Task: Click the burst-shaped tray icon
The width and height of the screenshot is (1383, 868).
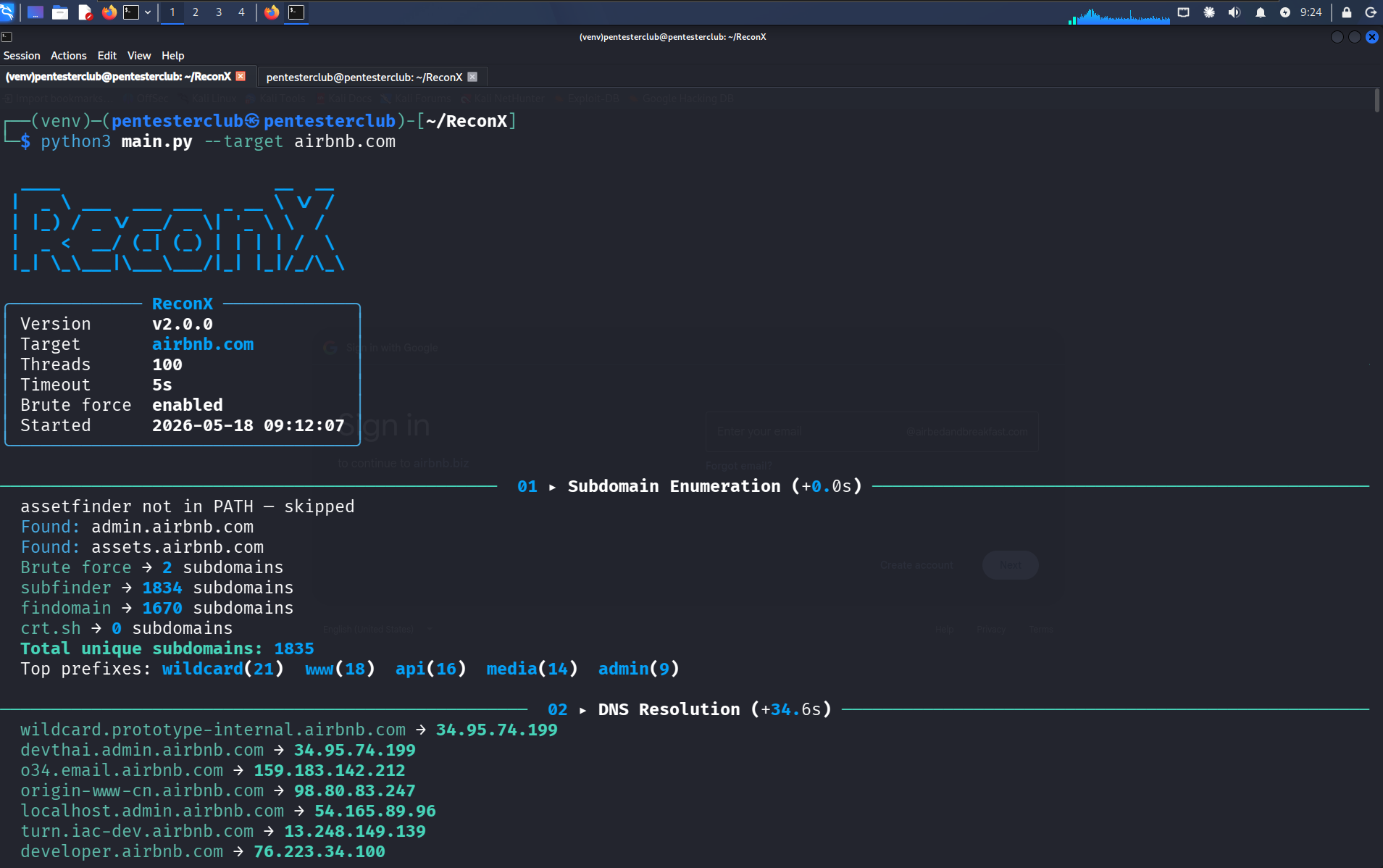Action: (x=1209, y=12)
